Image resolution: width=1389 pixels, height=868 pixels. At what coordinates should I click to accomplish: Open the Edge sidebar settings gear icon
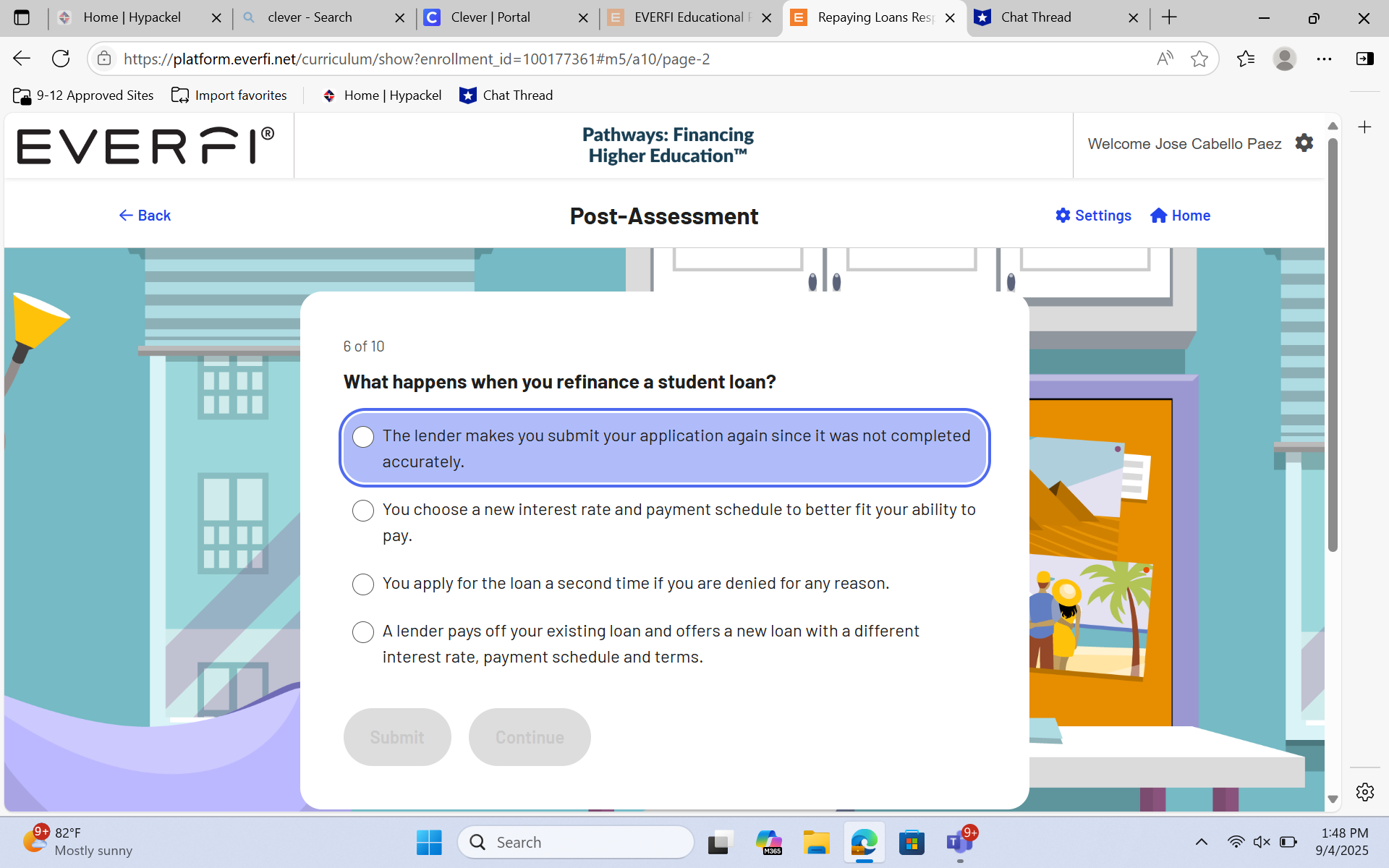point(1364,792)
